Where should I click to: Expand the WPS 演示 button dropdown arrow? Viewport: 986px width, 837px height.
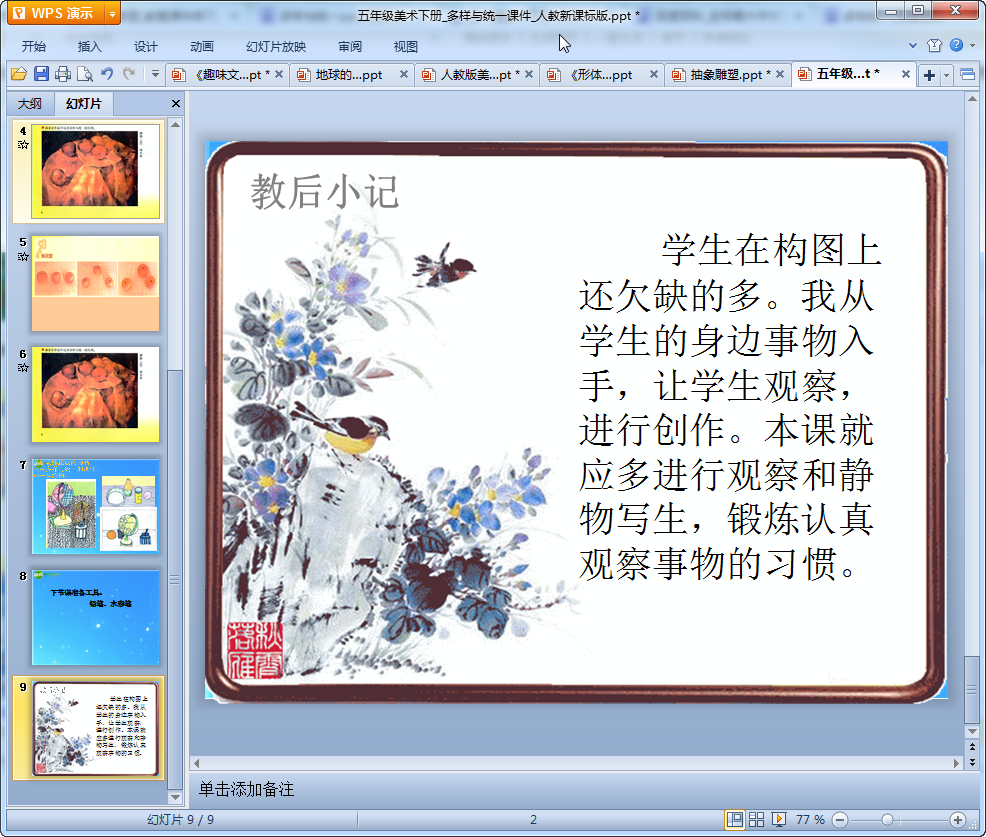click(x=112, y=13)
